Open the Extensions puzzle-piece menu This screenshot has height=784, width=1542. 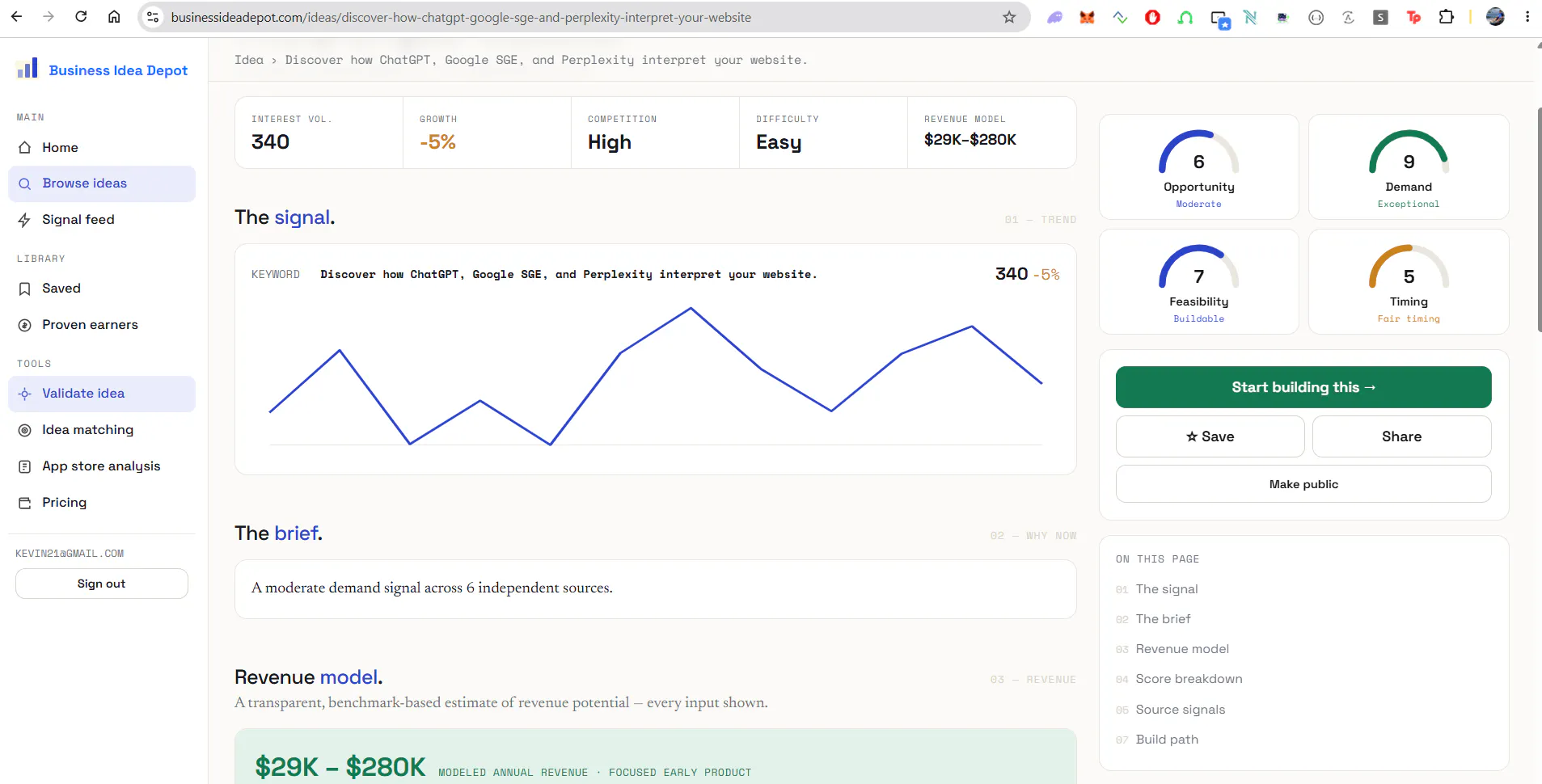(x=1447, y=17)
